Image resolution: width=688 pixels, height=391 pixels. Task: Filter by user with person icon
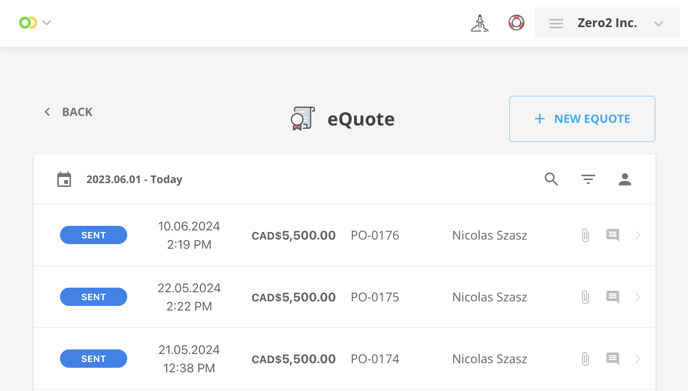tap(625, 179)
